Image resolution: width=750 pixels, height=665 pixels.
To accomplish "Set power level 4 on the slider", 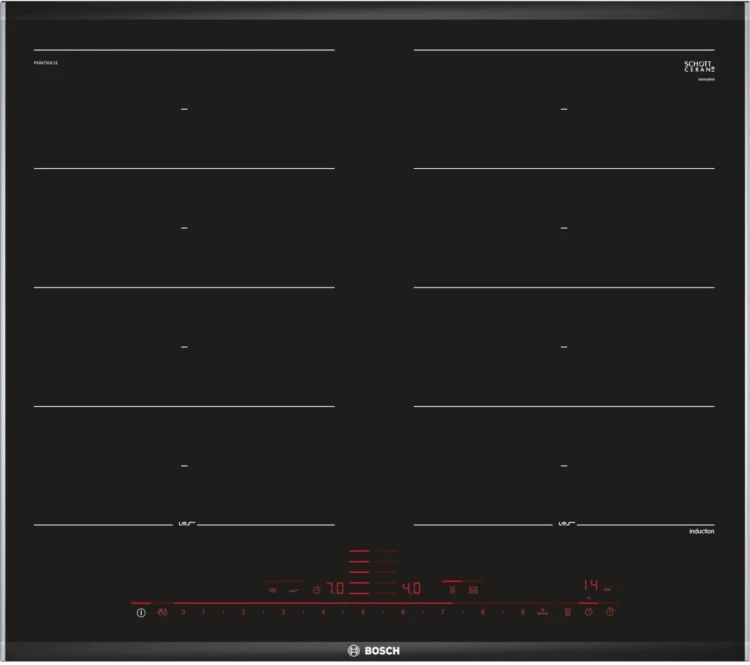I will tap(323, 612).
